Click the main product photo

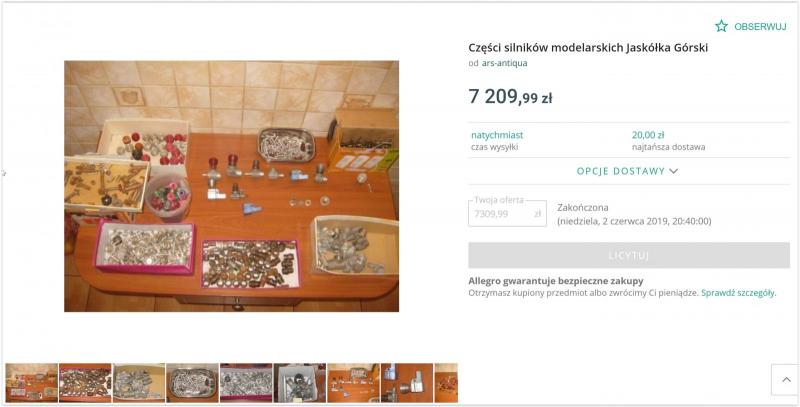[x=231, y=186]
